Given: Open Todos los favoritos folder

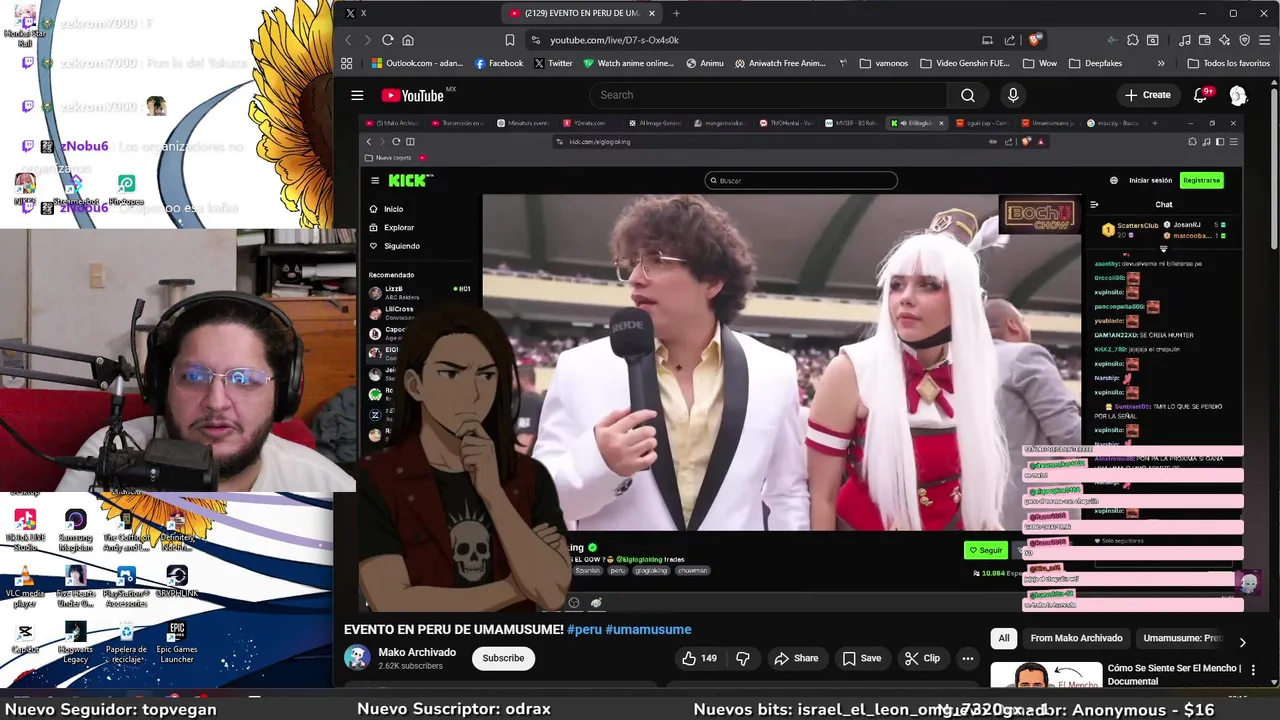Looking at the screenshot, I should click(x=1228, y=63).
